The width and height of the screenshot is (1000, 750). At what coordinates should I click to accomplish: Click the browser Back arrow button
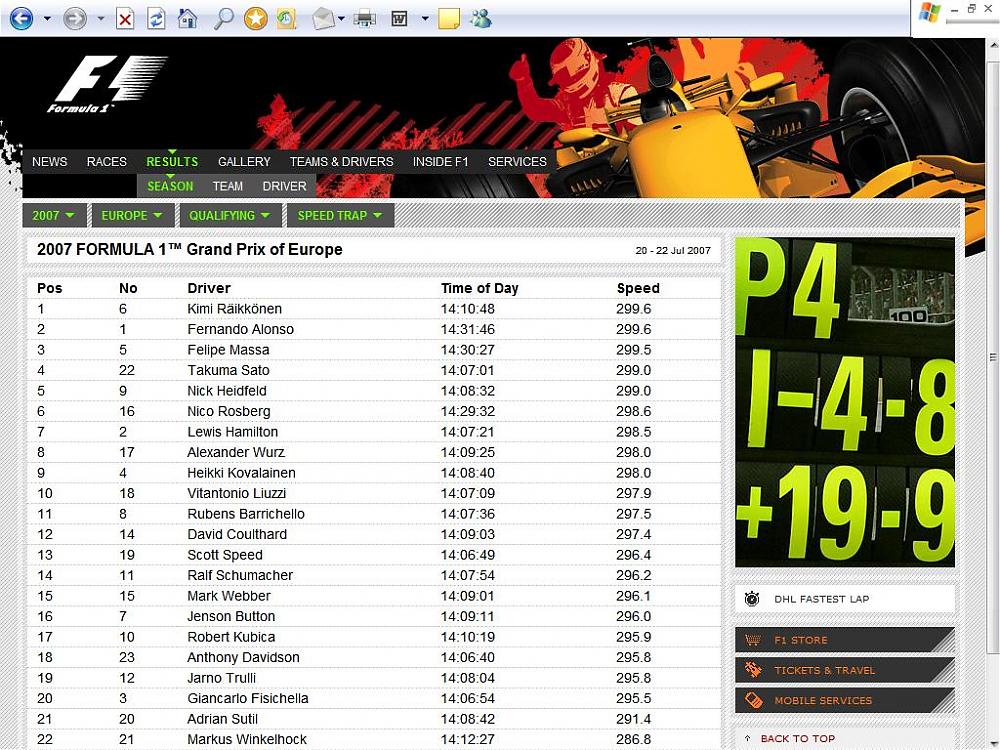[x=21, y=18]
